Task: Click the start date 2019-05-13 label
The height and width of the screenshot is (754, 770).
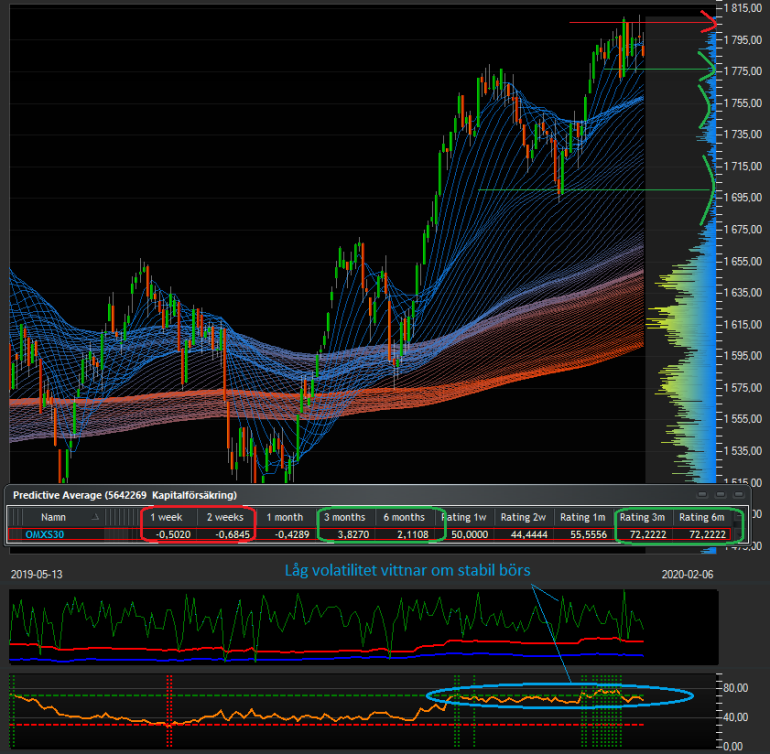Action: [36, 574]
